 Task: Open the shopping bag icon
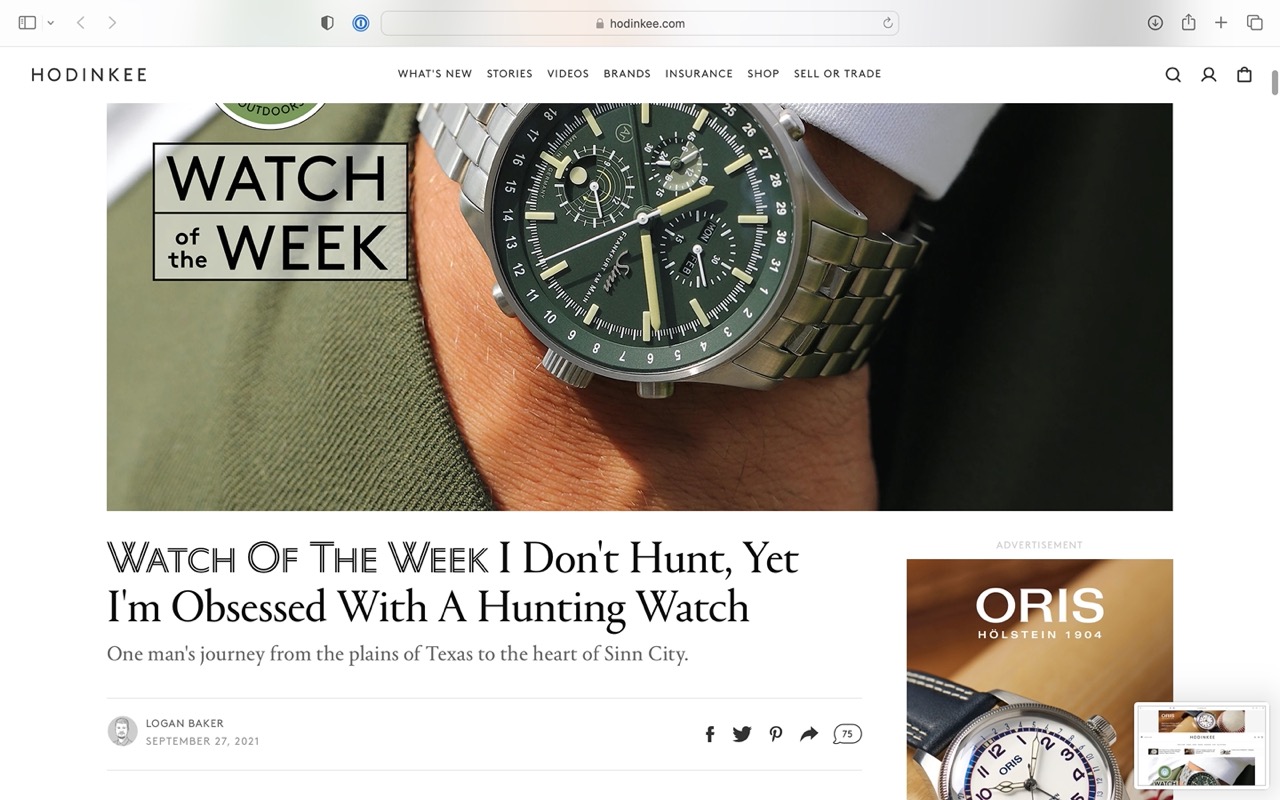tap(1244, 74)
